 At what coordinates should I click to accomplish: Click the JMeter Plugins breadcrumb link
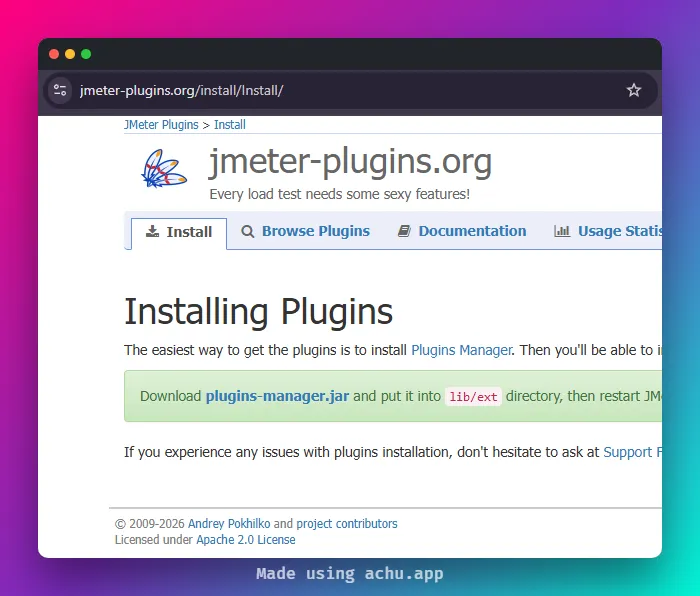pos(161,125)
